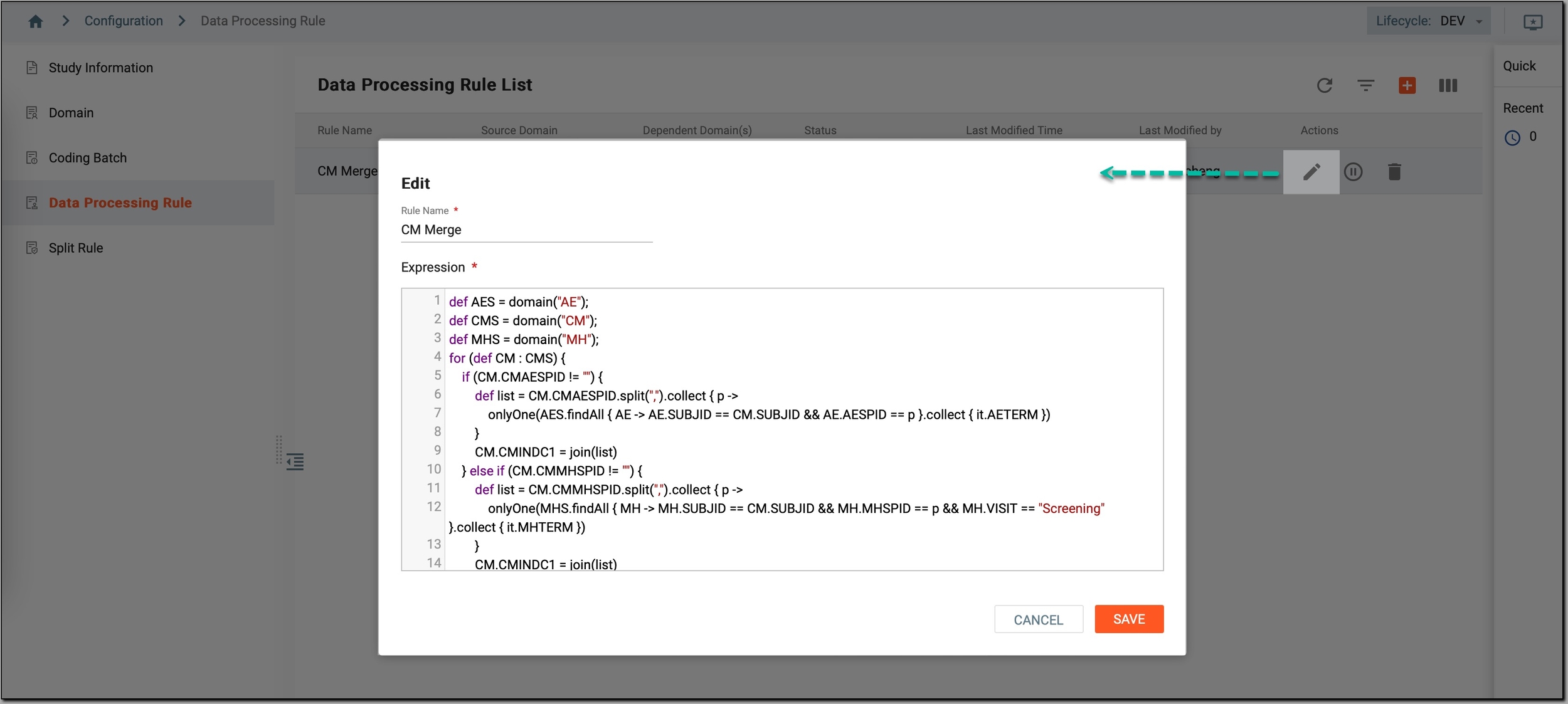Viewport: 1568px width, 704px height.
Task: Open Study Information in sidebar
Action: pos(100,68)
